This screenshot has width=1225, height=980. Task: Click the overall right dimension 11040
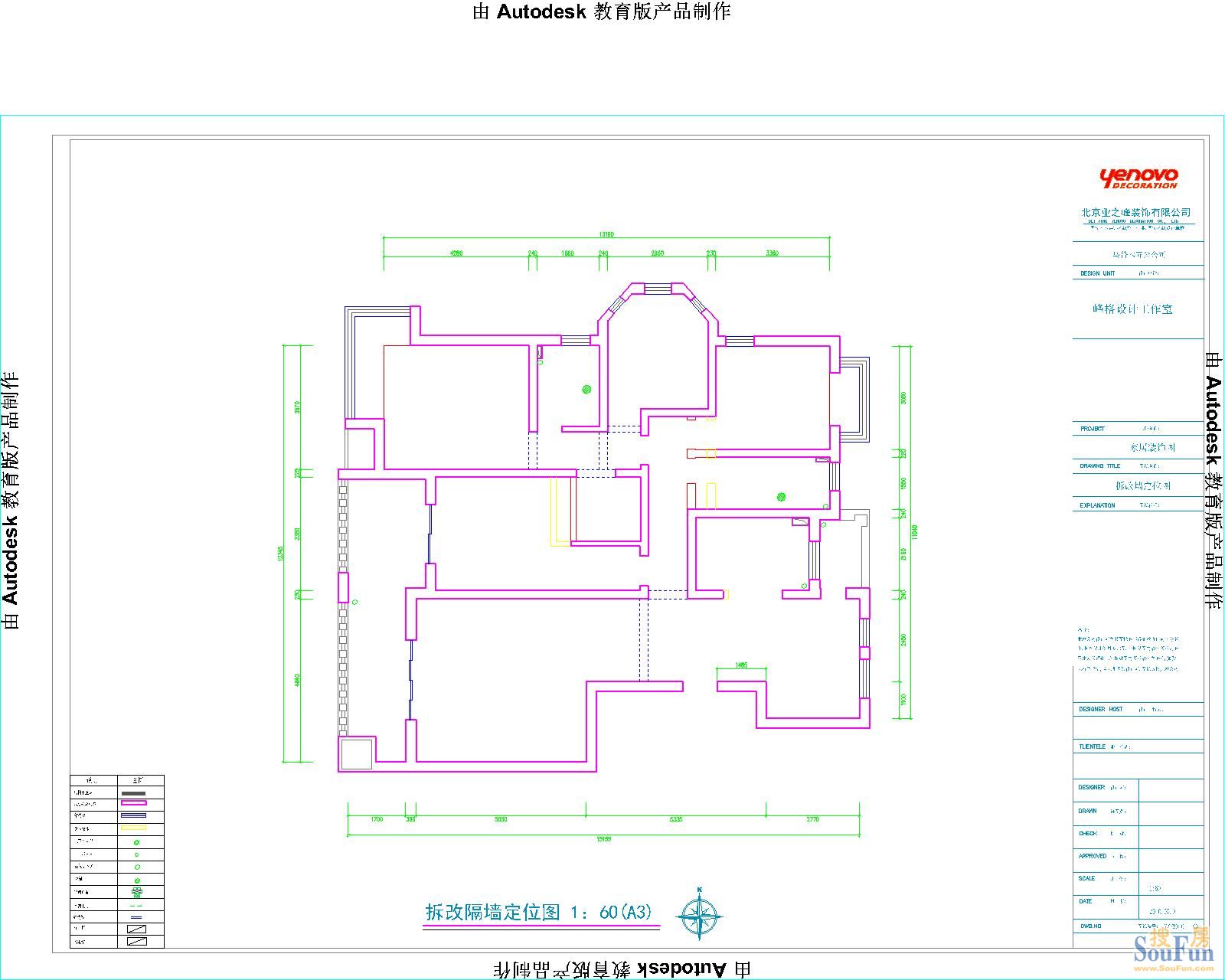pos(914,531)
